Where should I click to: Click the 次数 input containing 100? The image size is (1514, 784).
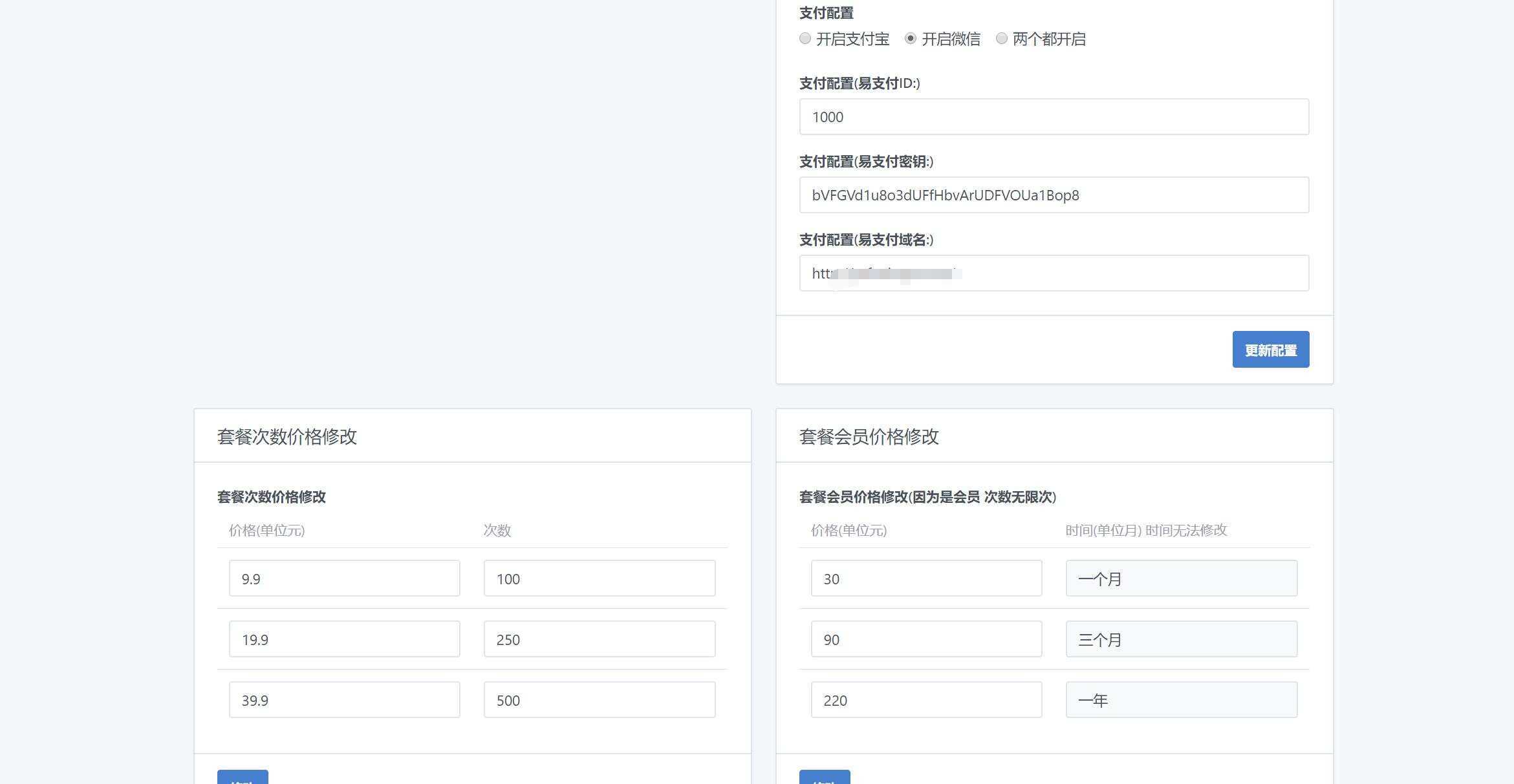click(x=598, y=578)
